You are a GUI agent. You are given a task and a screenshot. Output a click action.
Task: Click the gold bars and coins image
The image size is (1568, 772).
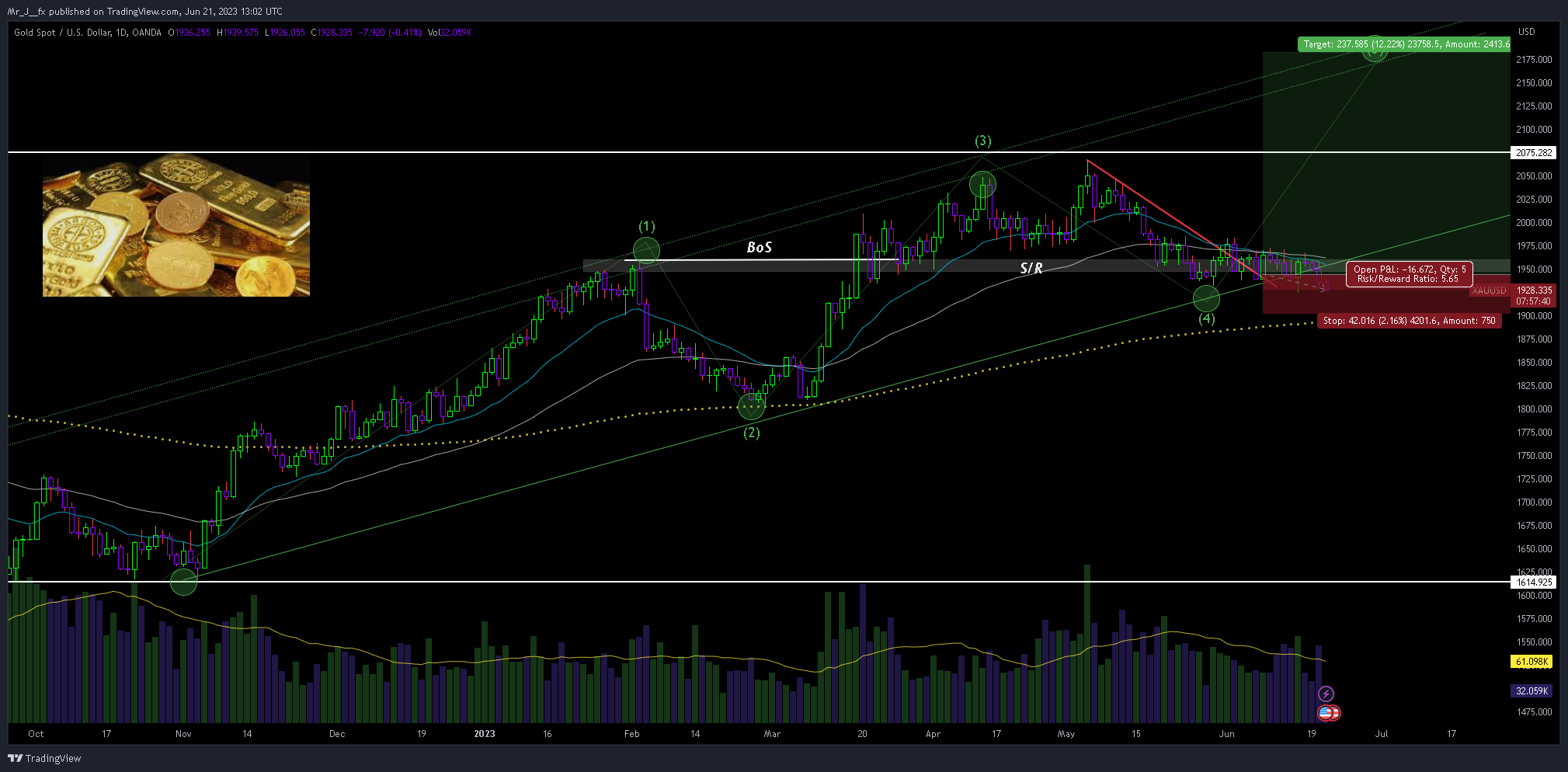point(176,224)
